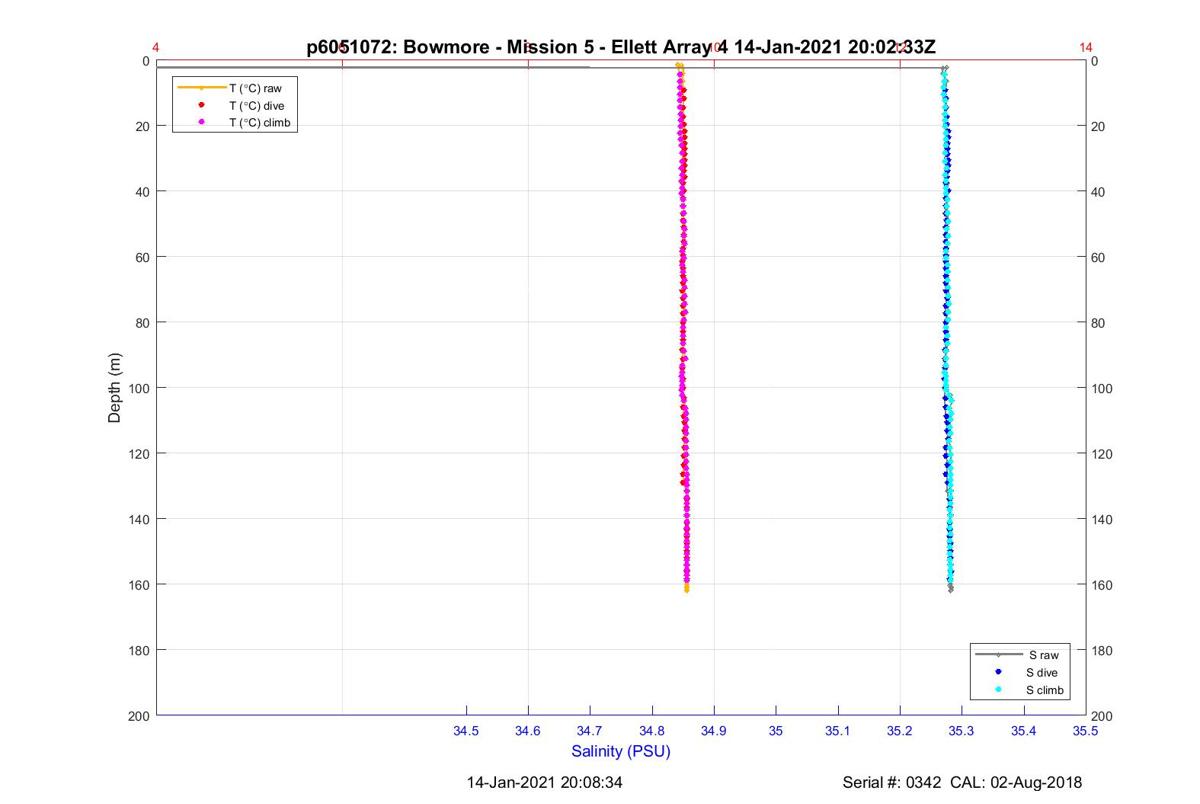This screenshot has width=1200, height=804.
Task: Click the red temperature tick '14' at top
Action: [x=1086, y=47]
